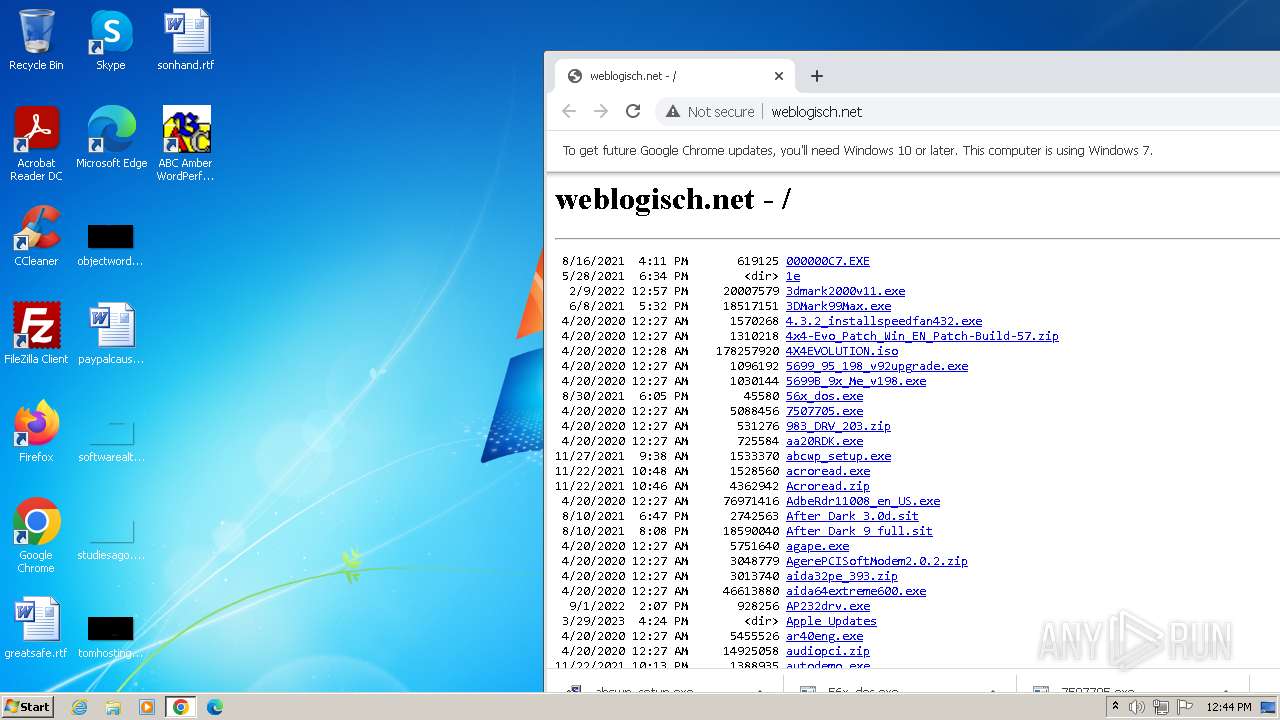Select the studiesago desktop file
1280x720 pixels.
[x=110, y=540]
